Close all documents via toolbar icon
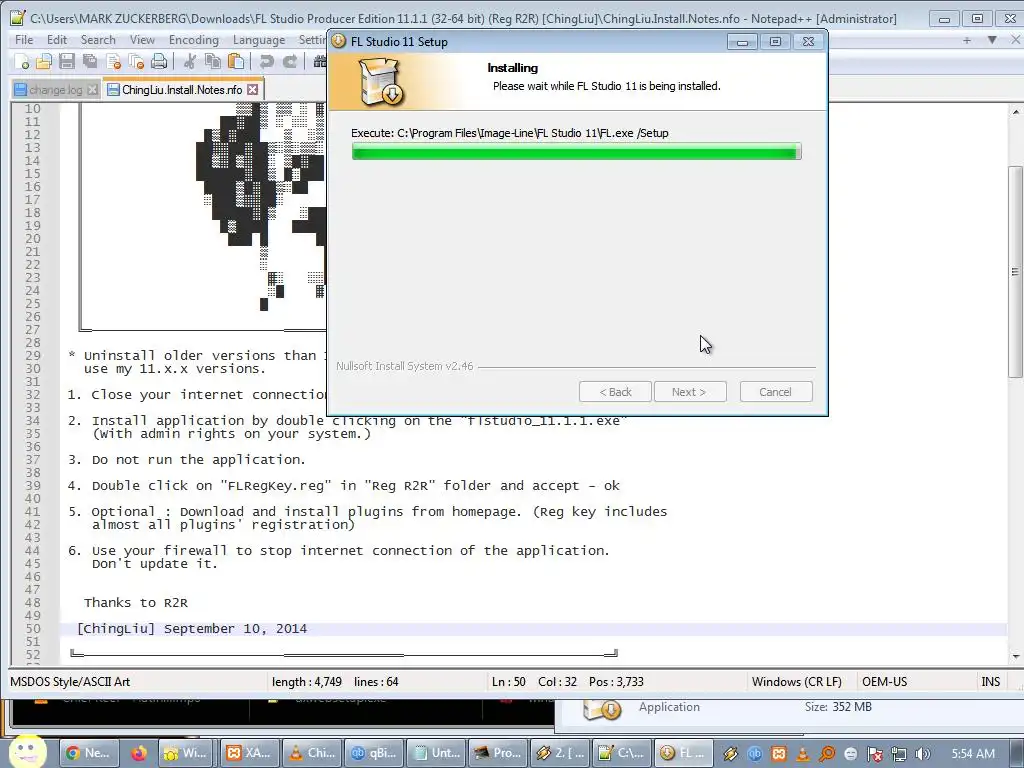The height and width of the screenshot is (768, 1024). coord(136,62)
